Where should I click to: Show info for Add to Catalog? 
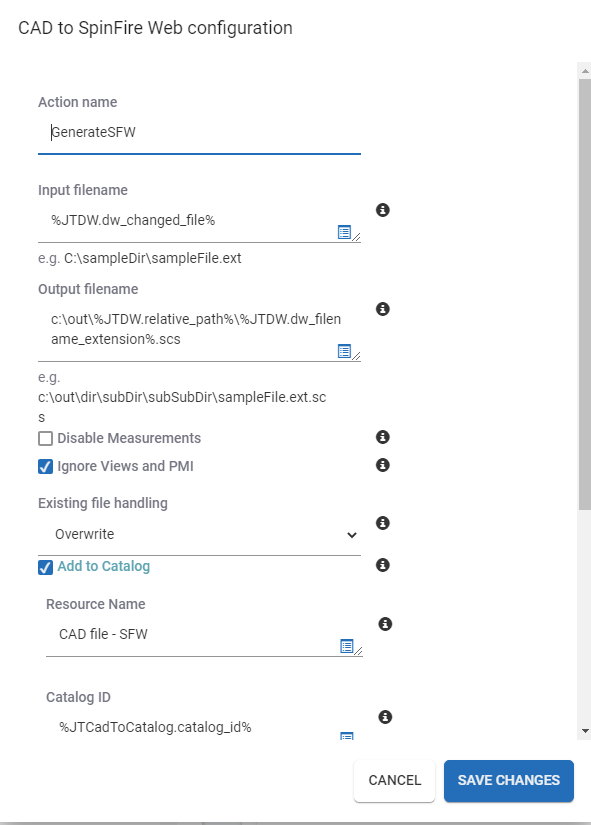383,565
